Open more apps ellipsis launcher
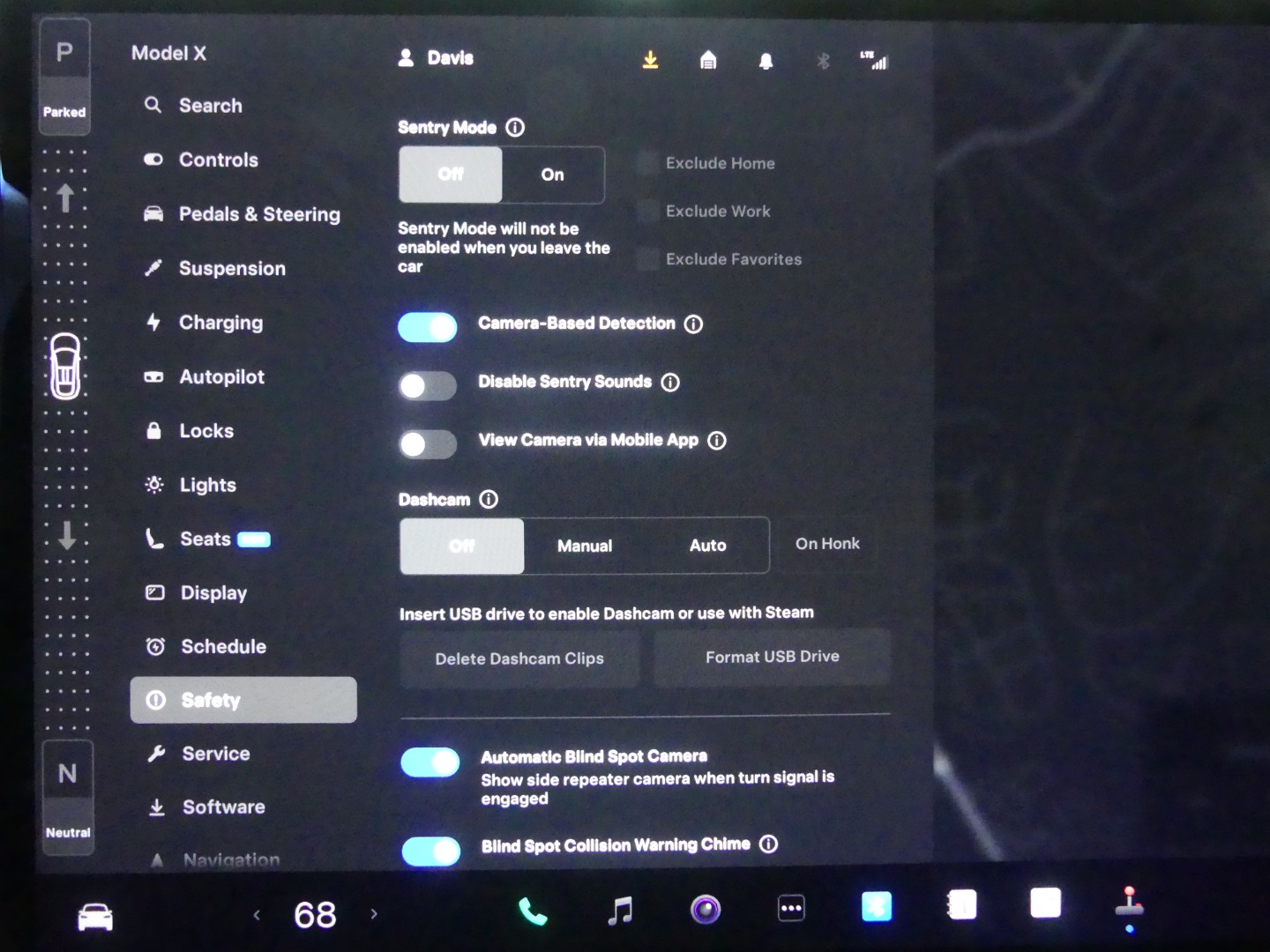 pos(791,909)
